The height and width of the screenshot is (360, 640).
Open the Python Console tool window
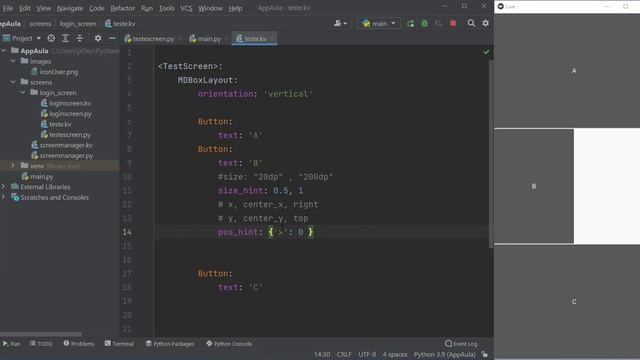[x=229, y=344]
